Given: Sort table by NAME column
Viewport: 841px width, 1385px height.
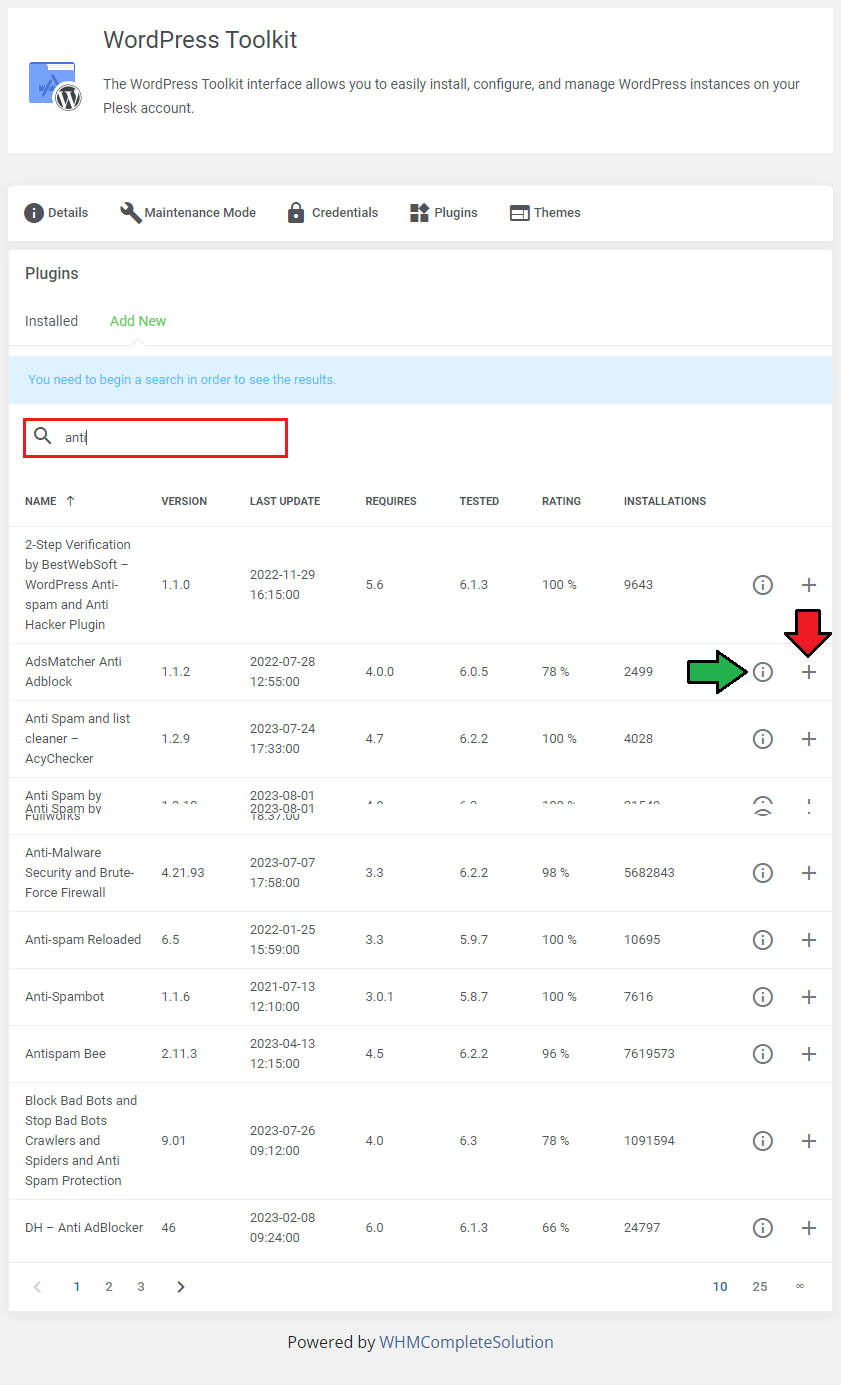Looking at the screenshot, I should pyautogui.click(x=41, y=501).
